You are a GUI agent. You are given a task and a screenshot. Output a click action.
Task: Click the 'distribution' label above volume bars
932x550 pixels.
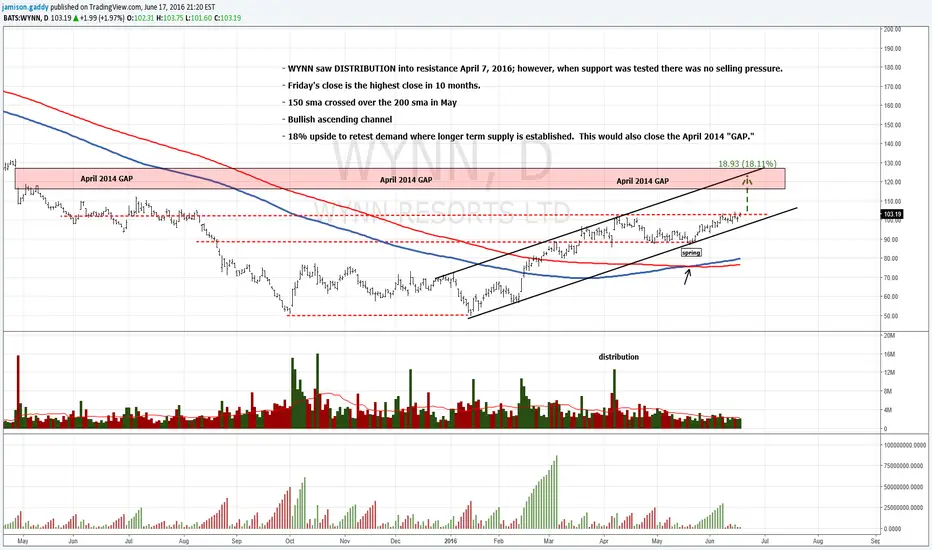pyautogui.click(x=618, y=357)
